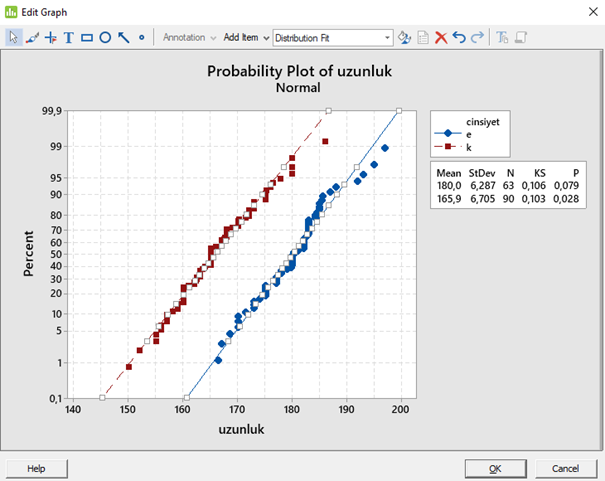
Task: Click the Minitab Edit Graph app icon
Action: (11, 12)
